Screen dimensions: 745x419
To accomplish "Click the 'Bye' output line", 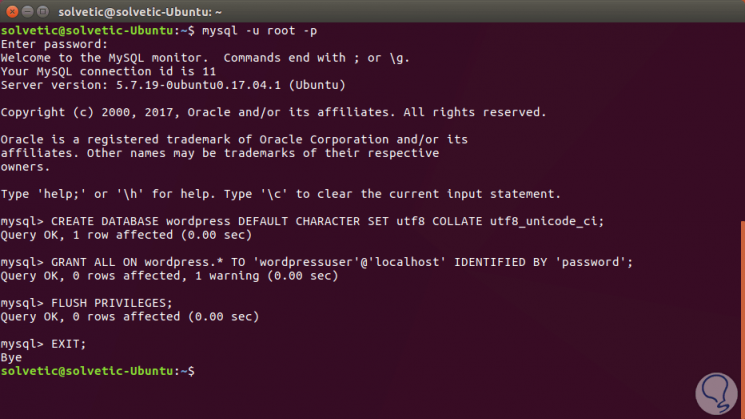I will [x=12, y=357].
